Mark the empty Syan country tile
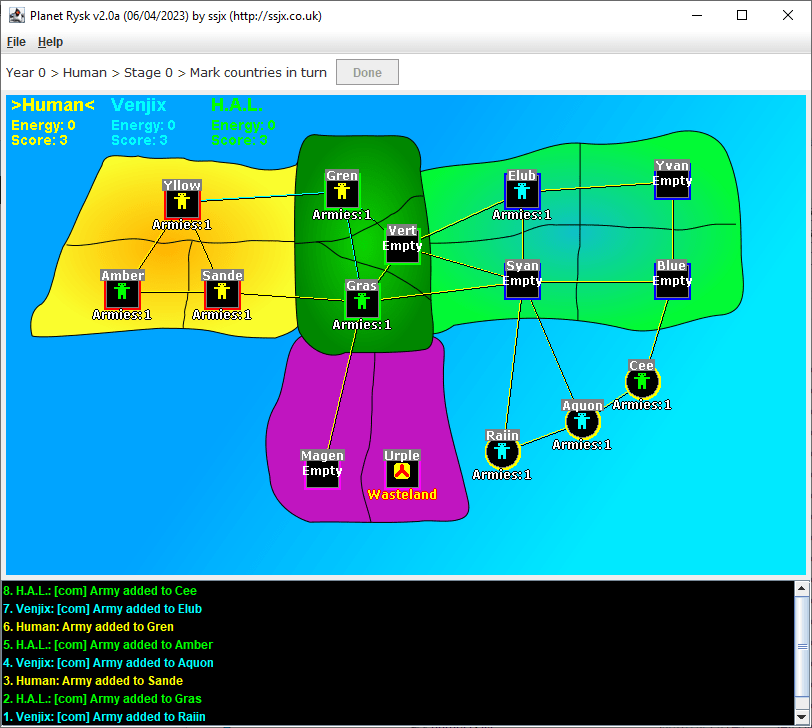 522,281
